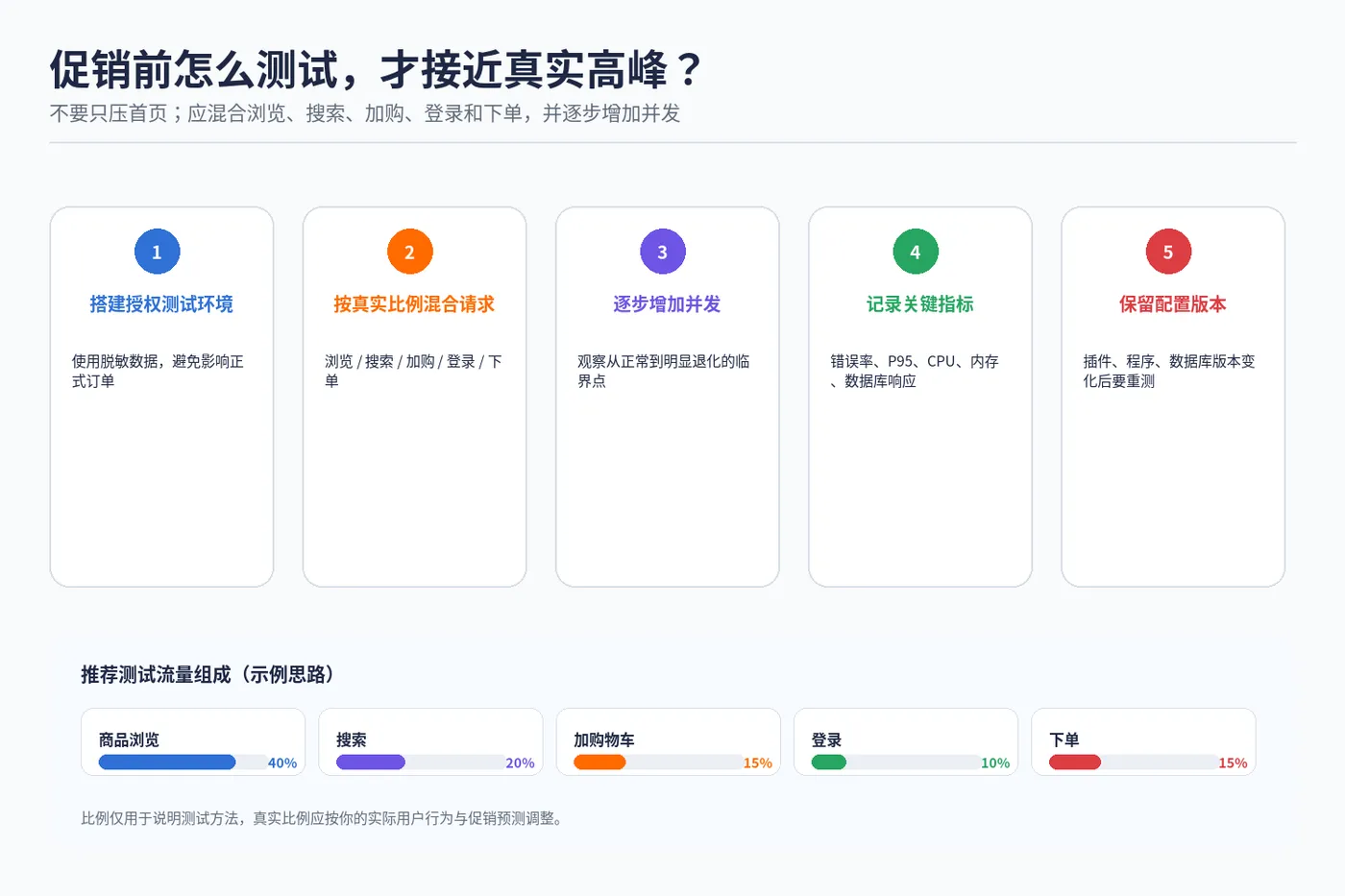Select the 登录 label

click(826, 740)
